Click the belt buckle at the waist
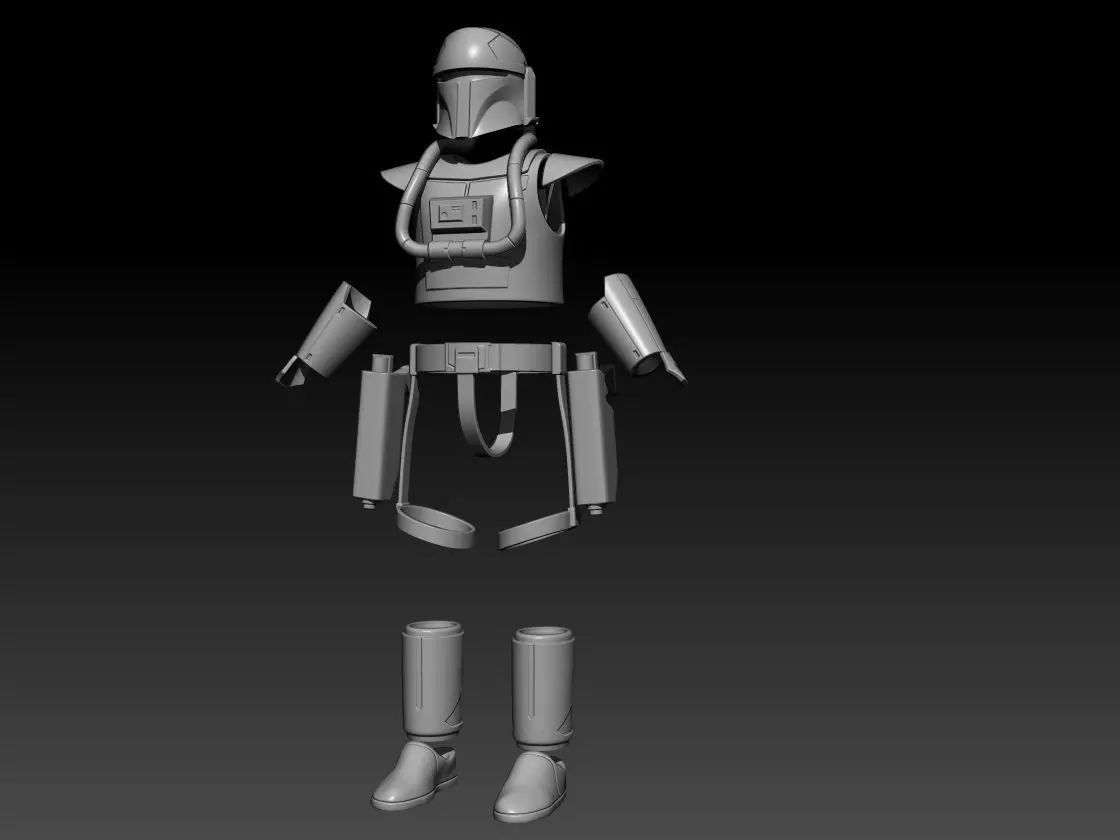 470,356
